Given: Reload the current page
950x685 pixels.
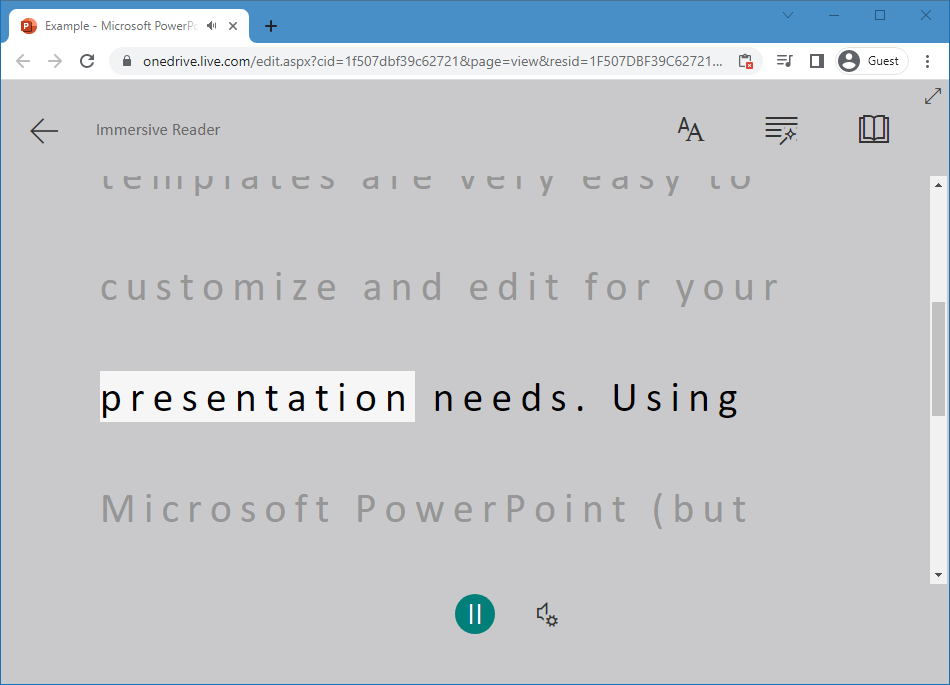Looking at the screenshot, I should coord(87,61).
